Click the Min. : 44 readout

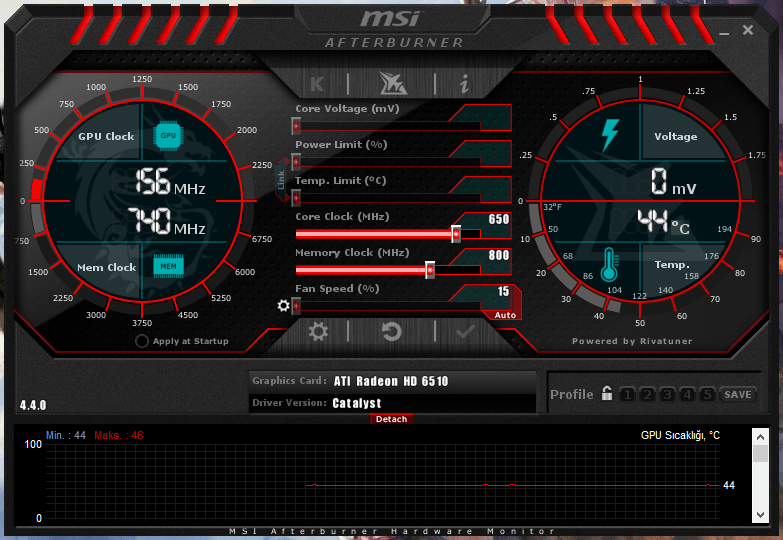[x=66, y=435]
